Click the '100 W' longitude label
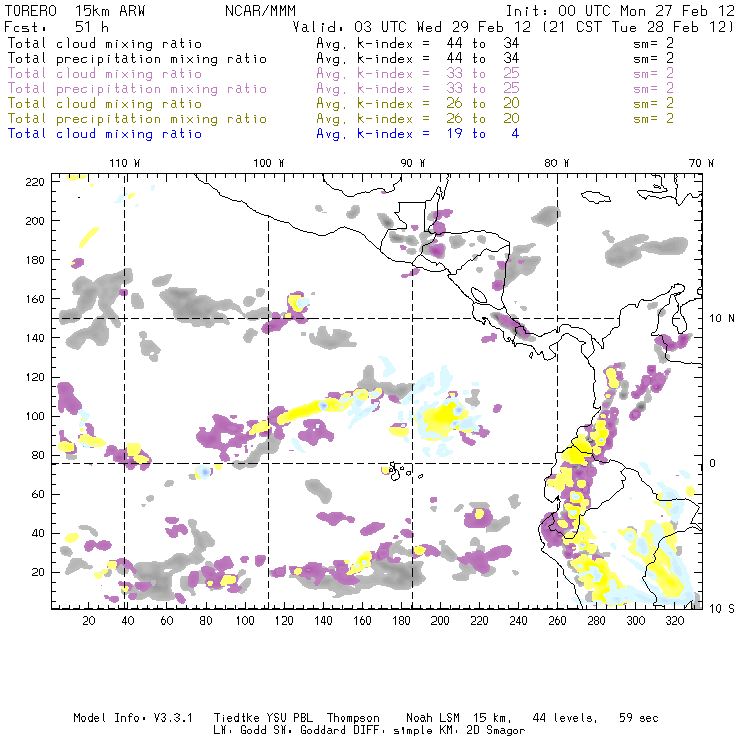This screenshot has width=740, height=740. [x=269, y=163]
